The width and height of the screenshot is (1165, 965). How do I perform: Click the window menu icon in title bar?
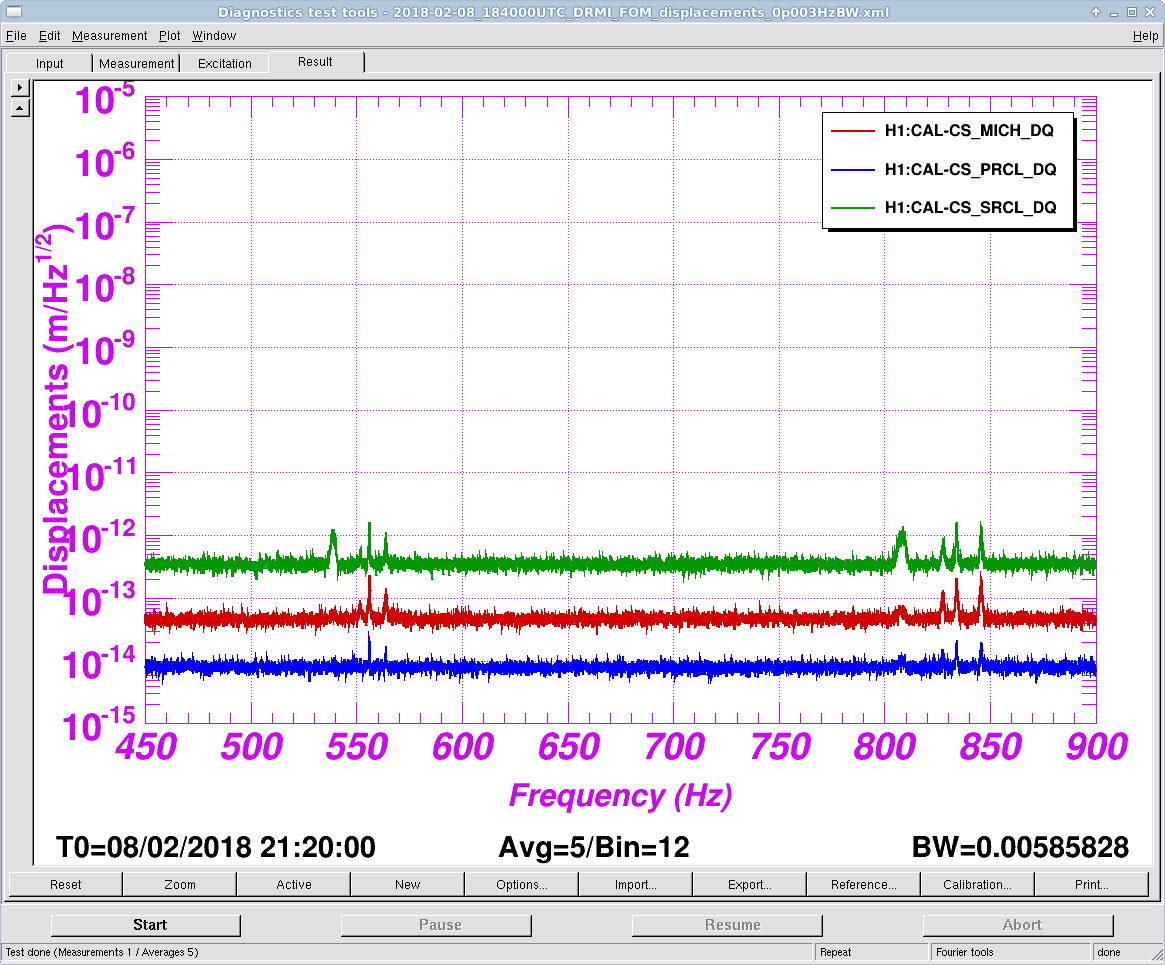tap(11, 12)
